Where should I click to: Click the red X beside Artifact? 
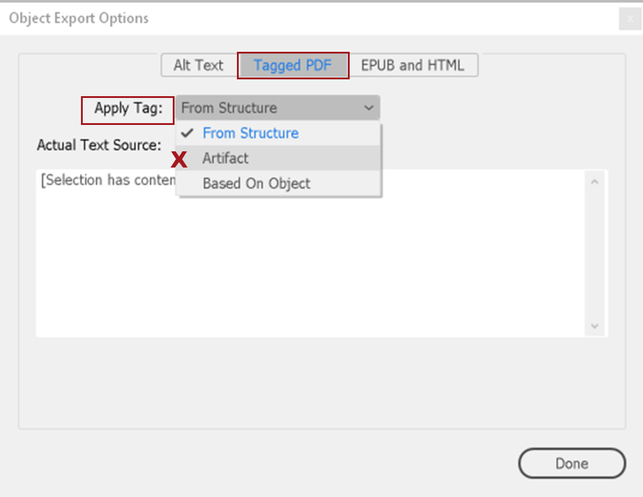click(x=180, y=158)
